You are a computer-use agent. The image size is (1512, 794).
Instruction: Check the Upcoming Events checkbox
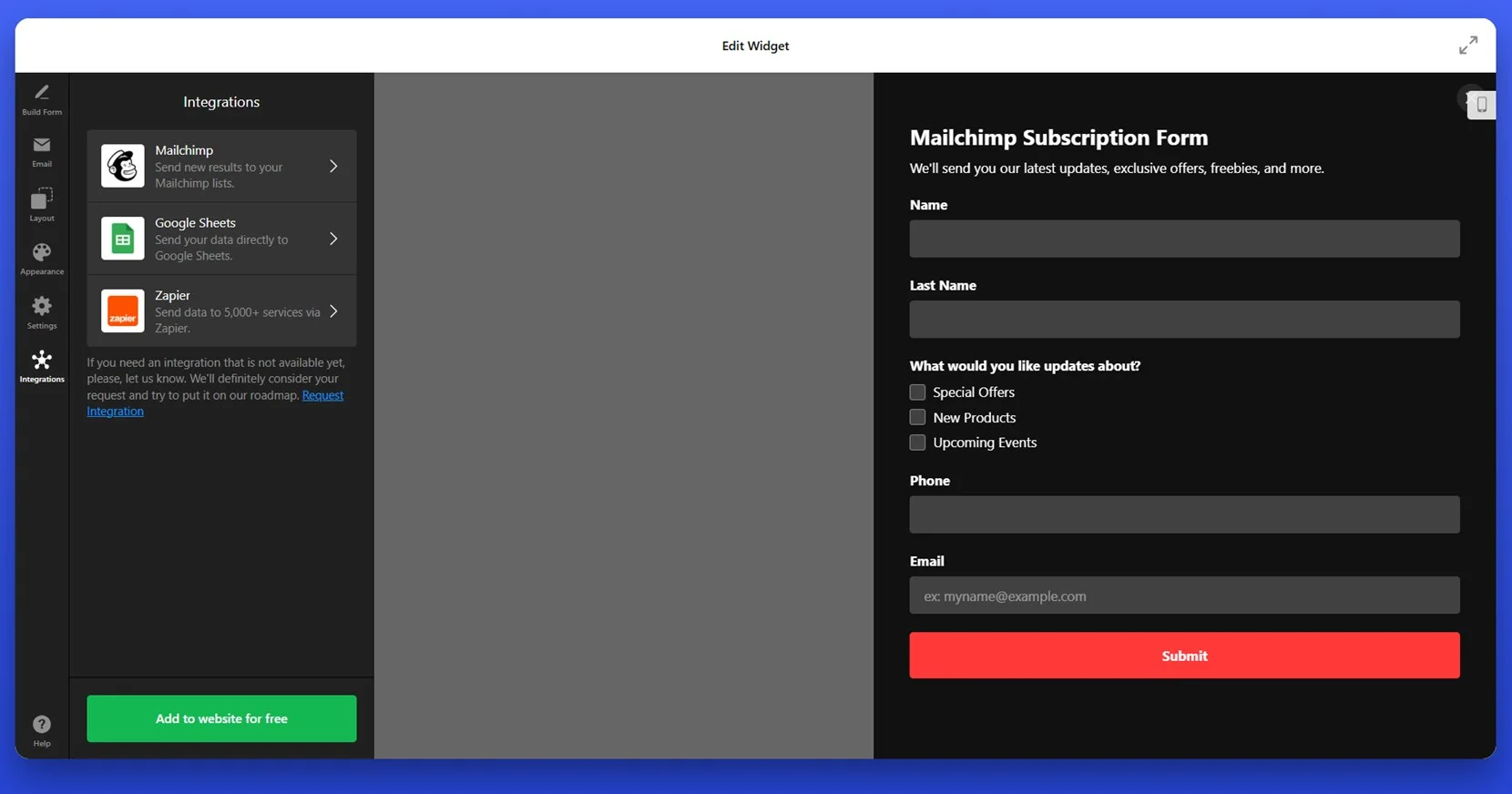pyautogui.click(x=917, y=443)
